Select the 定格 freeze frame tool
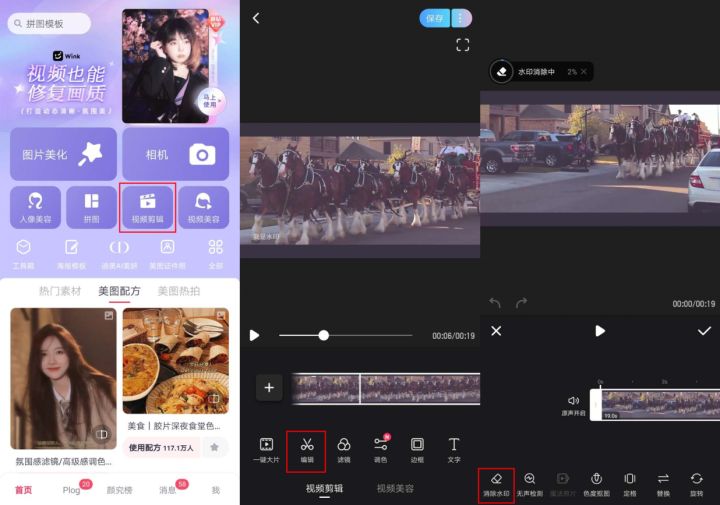Viewport: 720px width, 505px height. click(630, 485)
